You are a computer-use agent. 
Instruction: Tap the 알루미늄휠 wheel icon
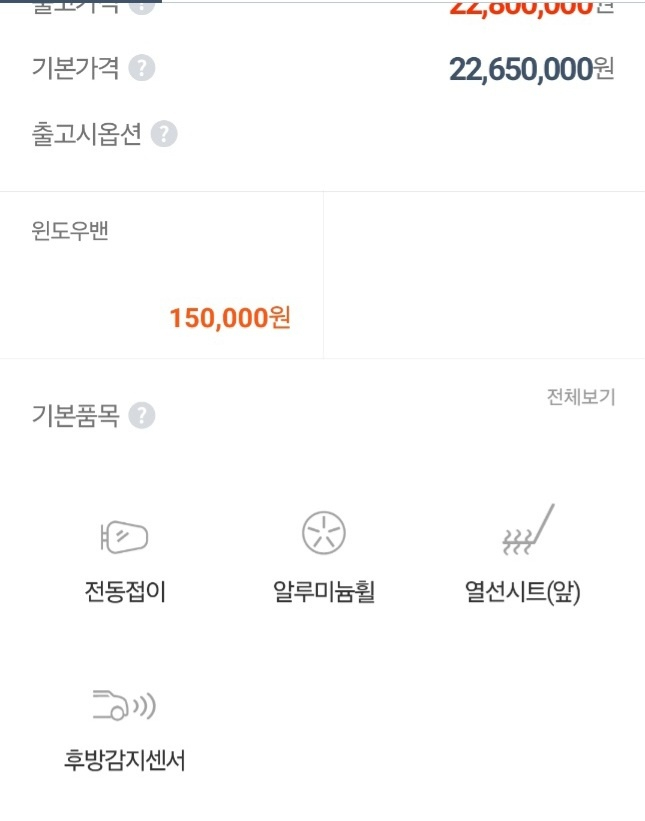tap(324, 533)
